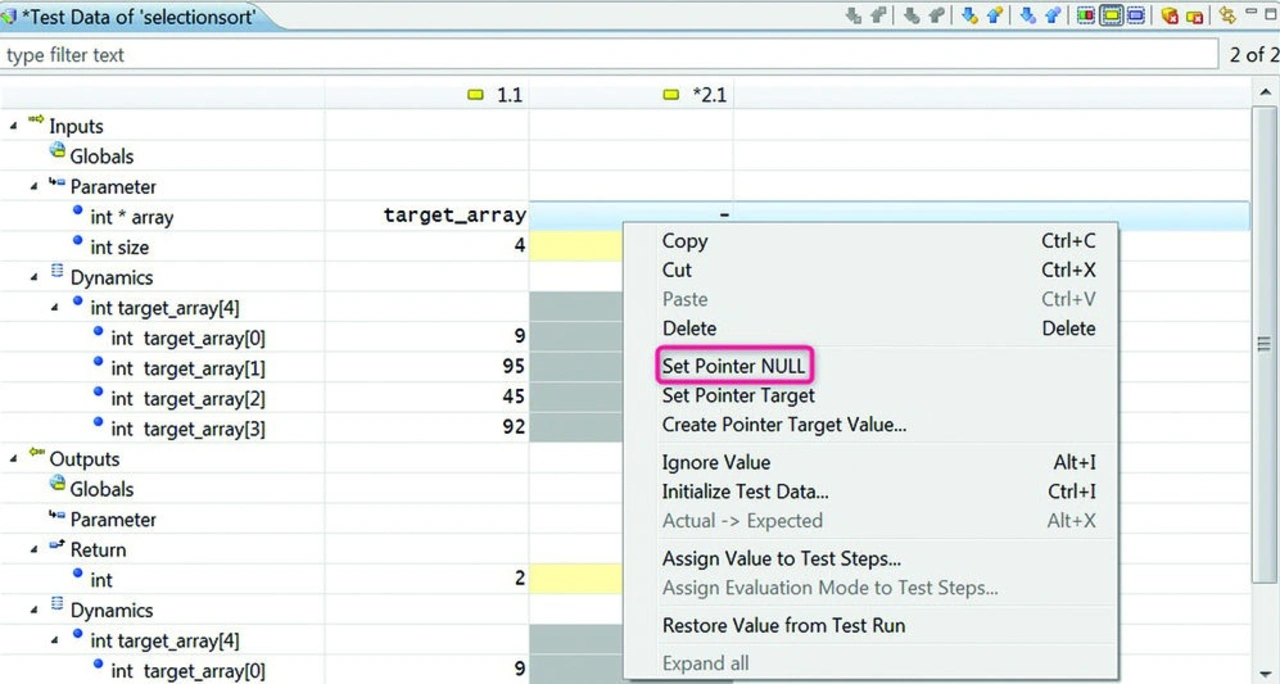Toggle the blue rectangle view button
This screenshot has width=1280, height=684.
[x=1136, y=16]
